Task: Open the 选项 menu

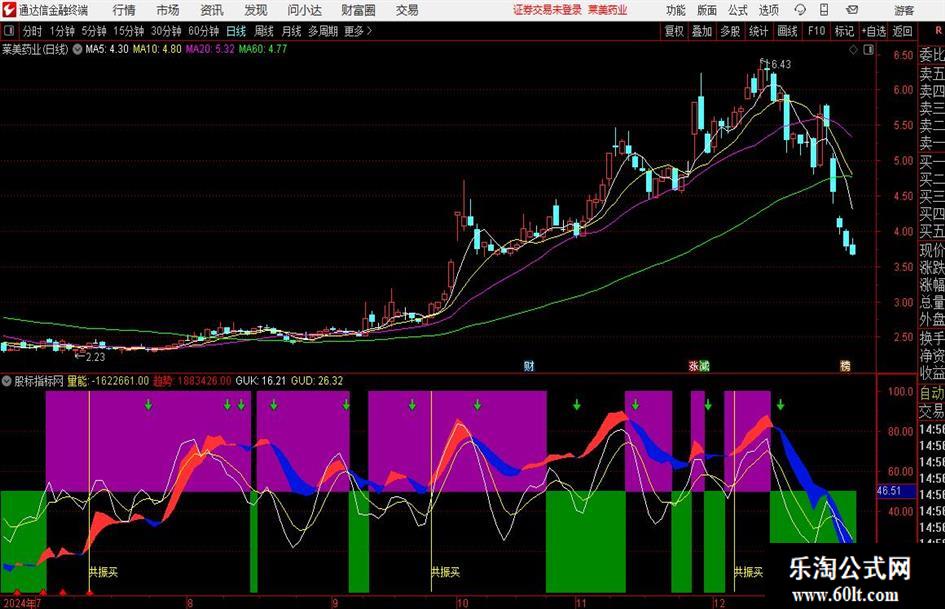Action: (x=768, y=10)
